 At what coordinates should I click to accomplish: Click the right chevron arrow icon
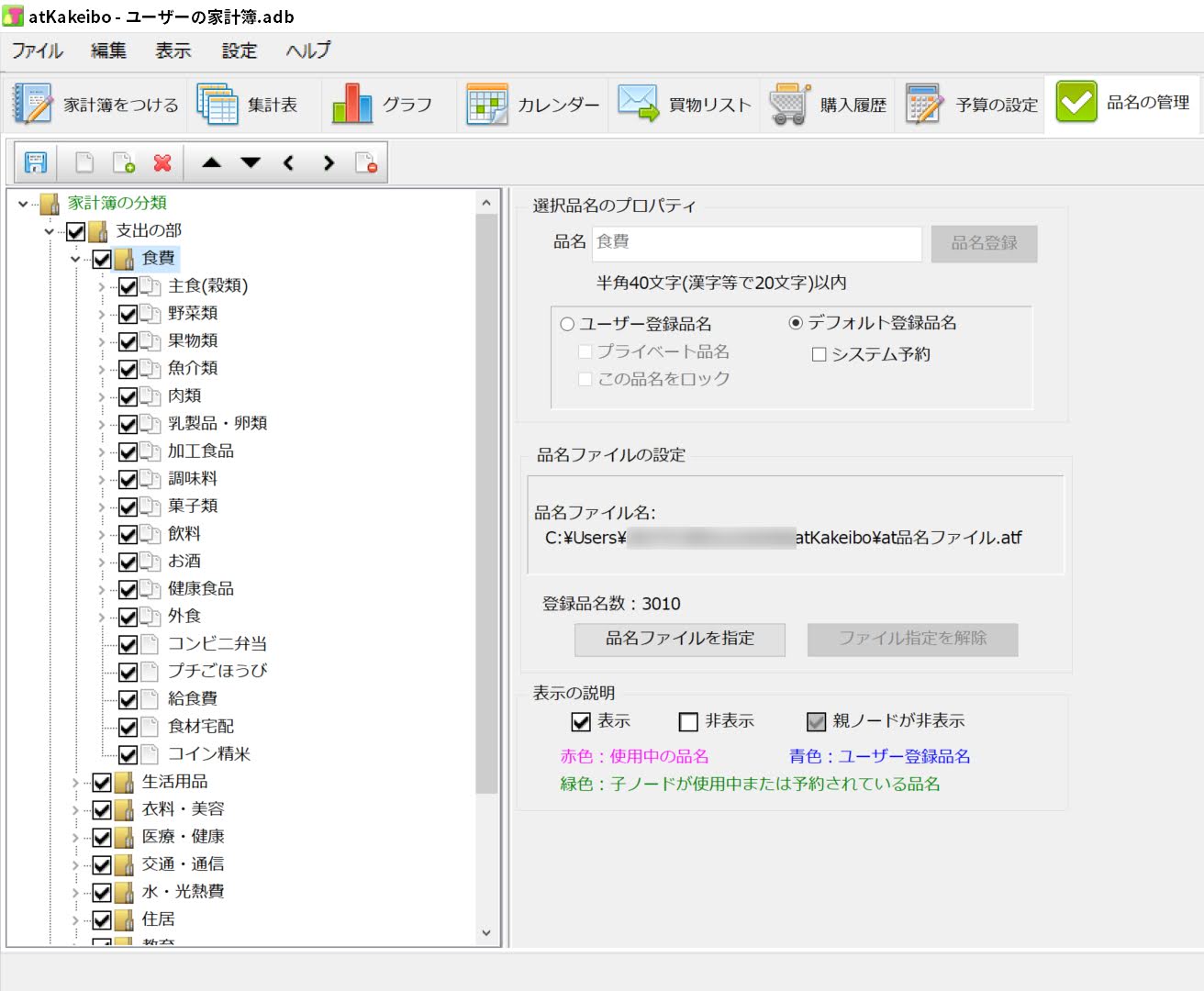coord(329,163)
